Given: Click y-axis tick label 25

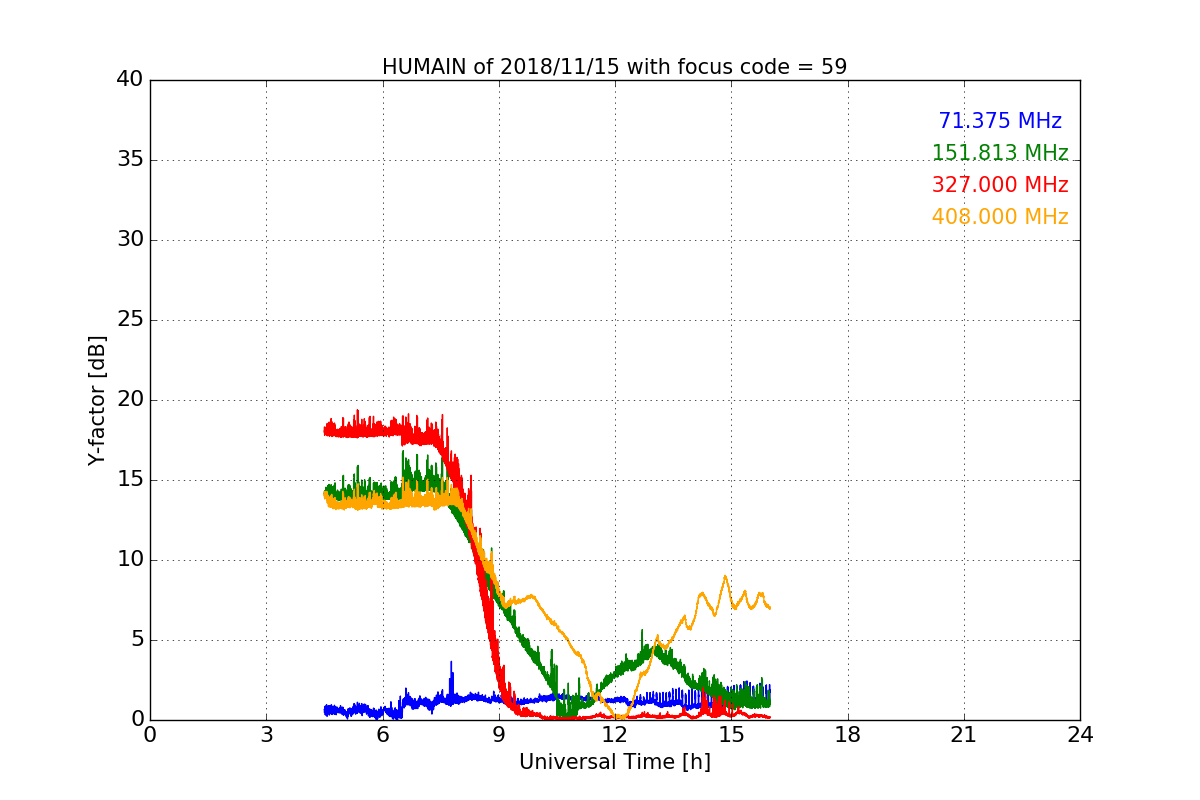Looking at the screenshot, I should click(x=130, y=320).
